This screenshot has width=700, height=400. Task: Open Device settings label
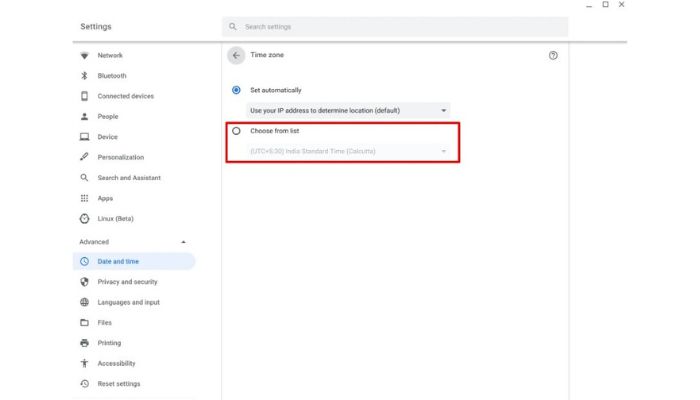[107, 137]
